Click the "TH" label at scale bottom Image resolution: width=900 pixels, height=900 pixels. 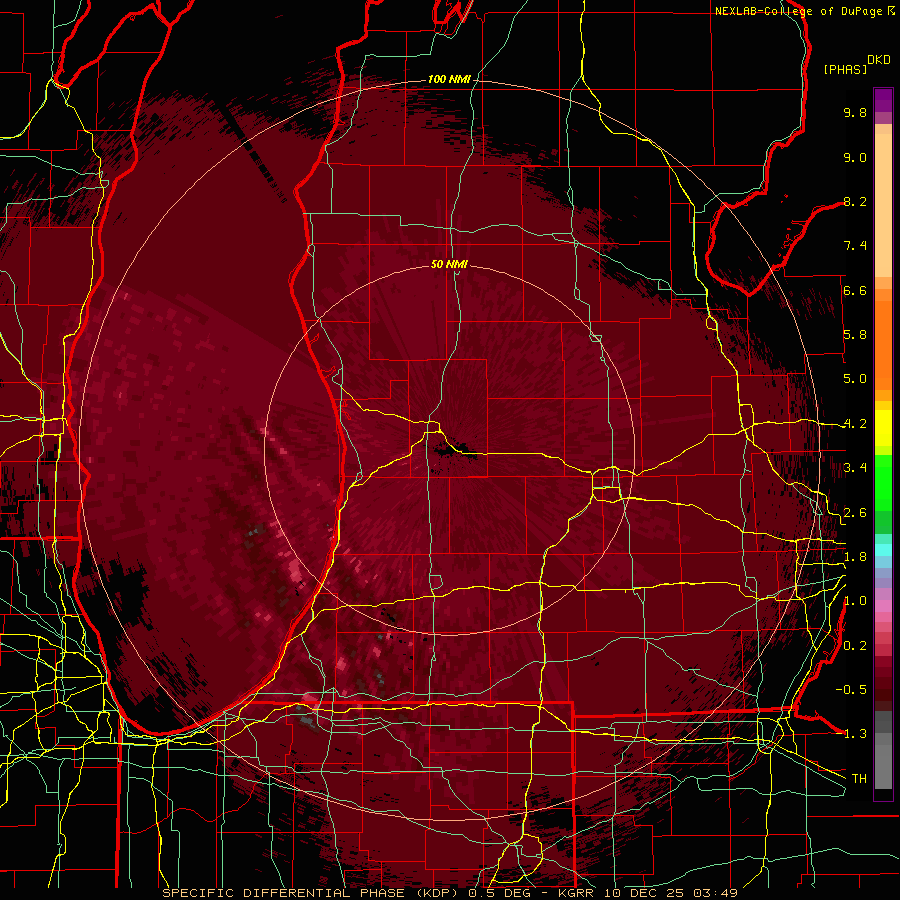(x=859, y=779)
